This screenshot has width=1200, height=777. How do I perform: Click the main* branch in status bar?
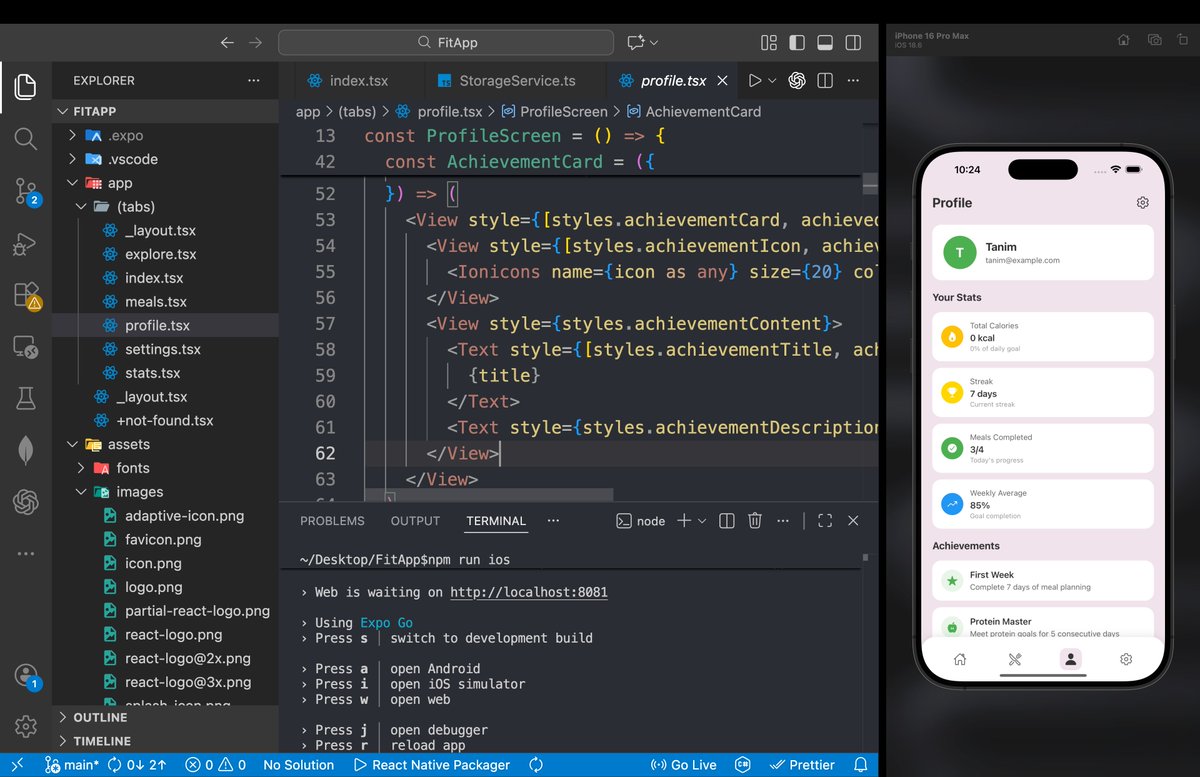[x=73, y=765]
